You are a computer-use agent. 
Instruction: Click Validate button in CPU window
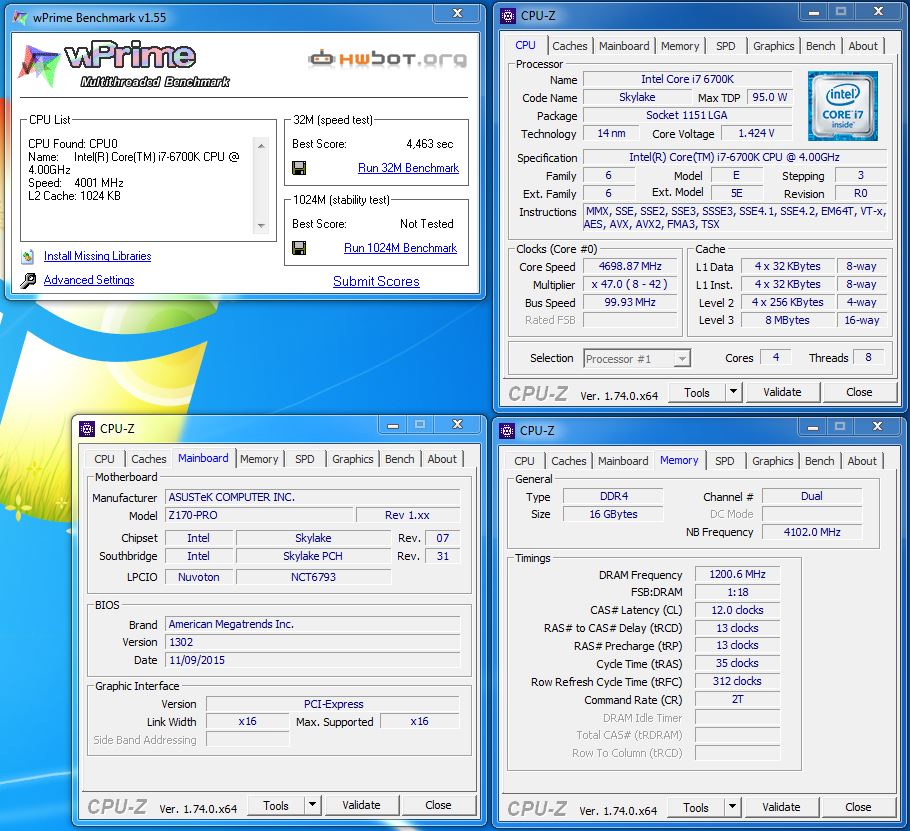click(x=782, y=392)
